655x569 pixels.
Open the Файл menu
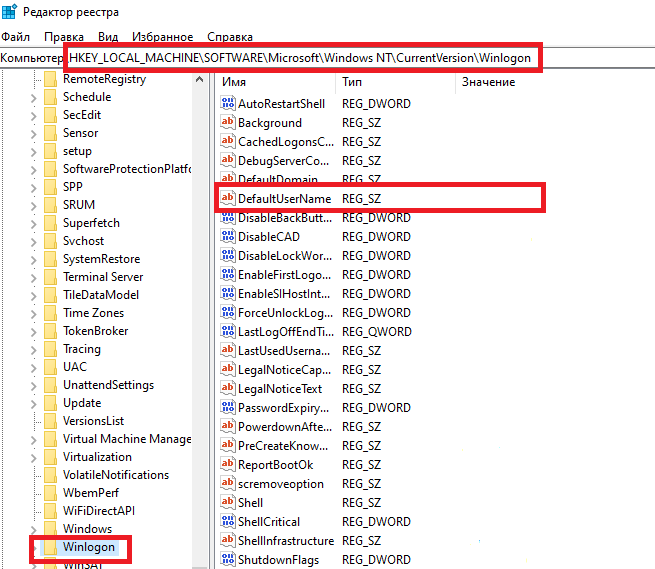(15, 37)
